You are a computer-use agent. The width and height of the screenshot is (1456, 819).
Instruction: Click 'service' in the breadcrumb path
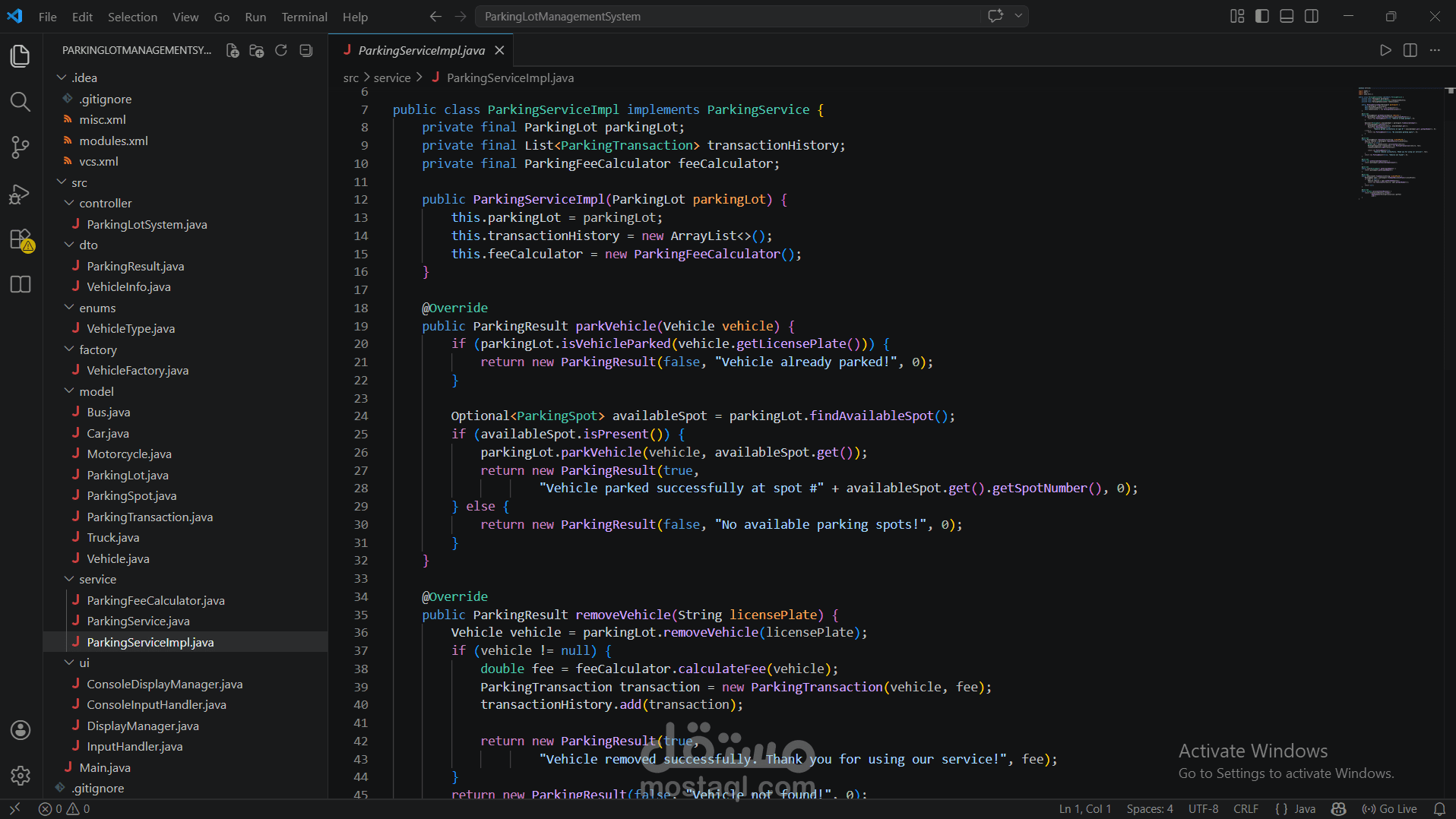point(392,77)
